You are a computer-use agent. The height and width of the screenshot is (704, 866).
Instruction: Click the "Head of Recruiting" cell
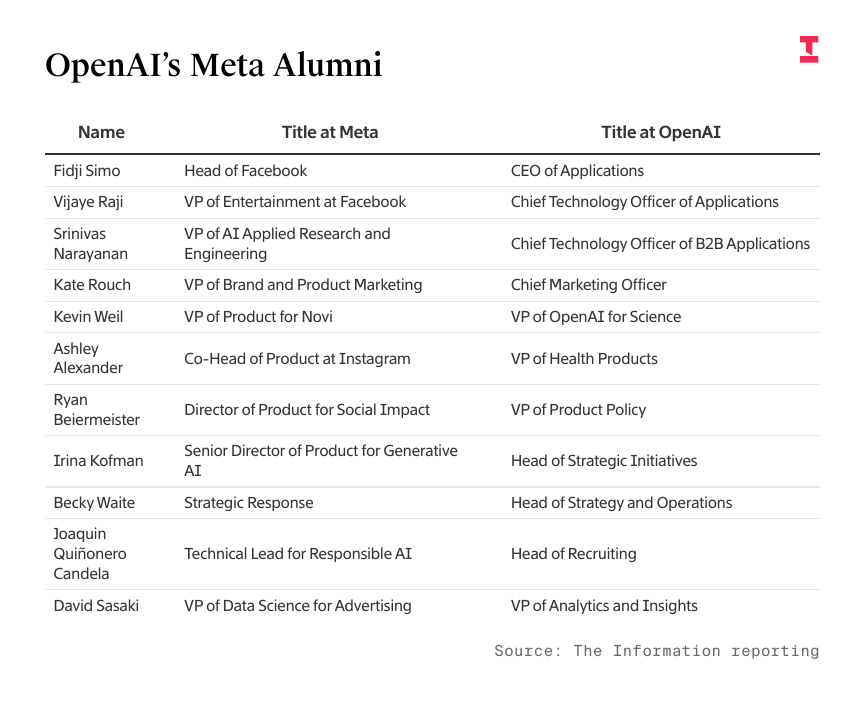point(573,554)
